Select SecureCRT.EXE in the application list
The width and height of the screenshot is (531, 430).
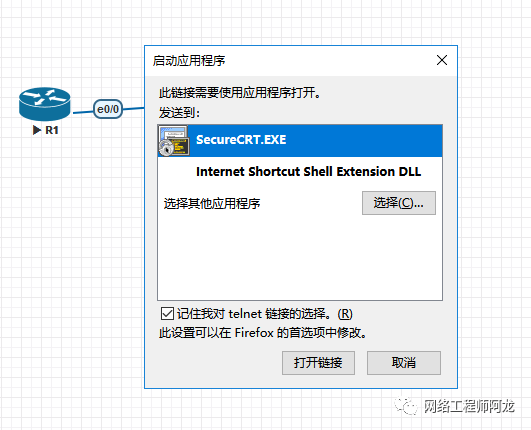(300, 140)
